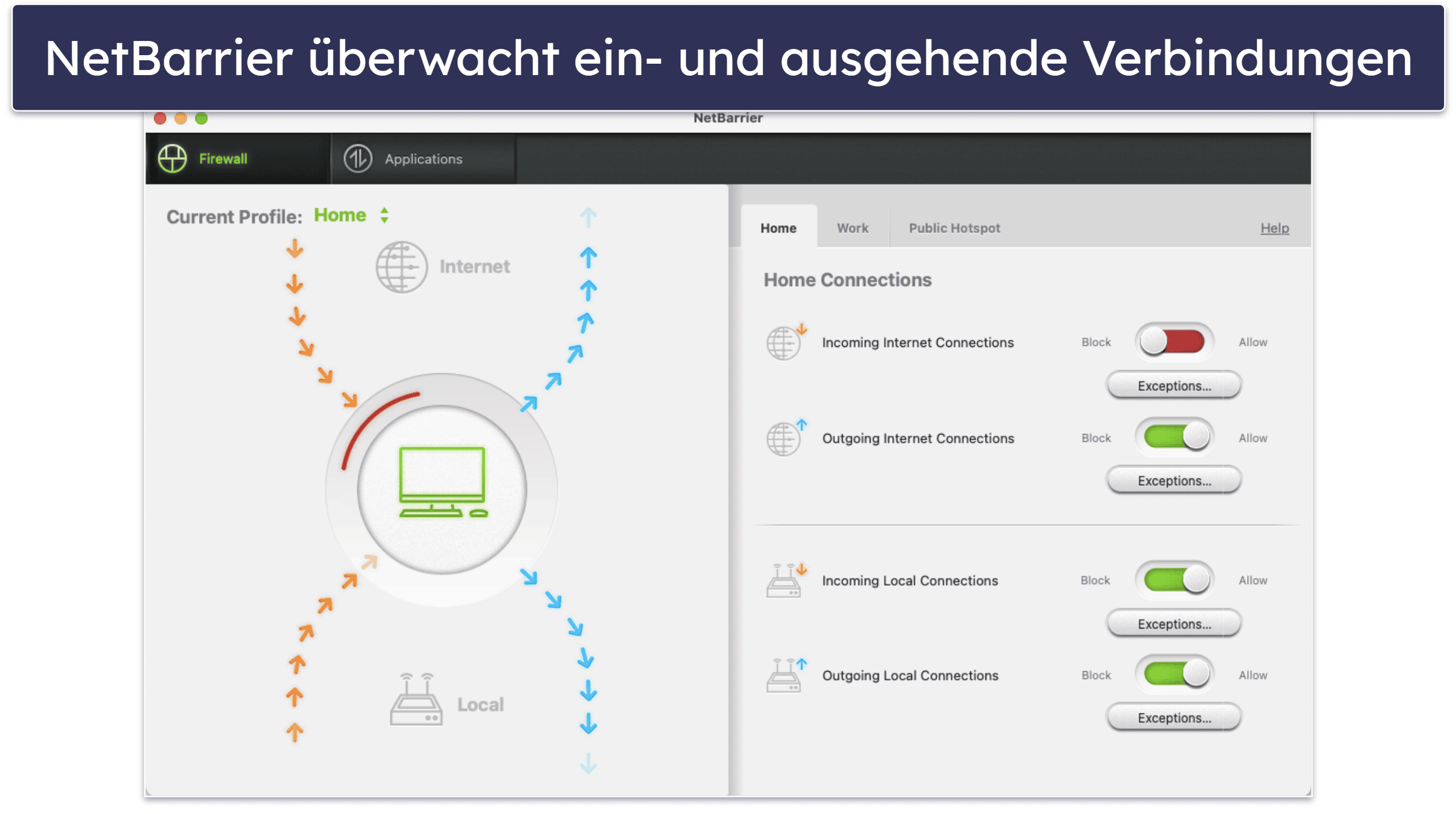Viewport: 1456px width, 814px height.
Task: Click Block label for Outgoing Local Connections
Action: tap(1096, 675)
